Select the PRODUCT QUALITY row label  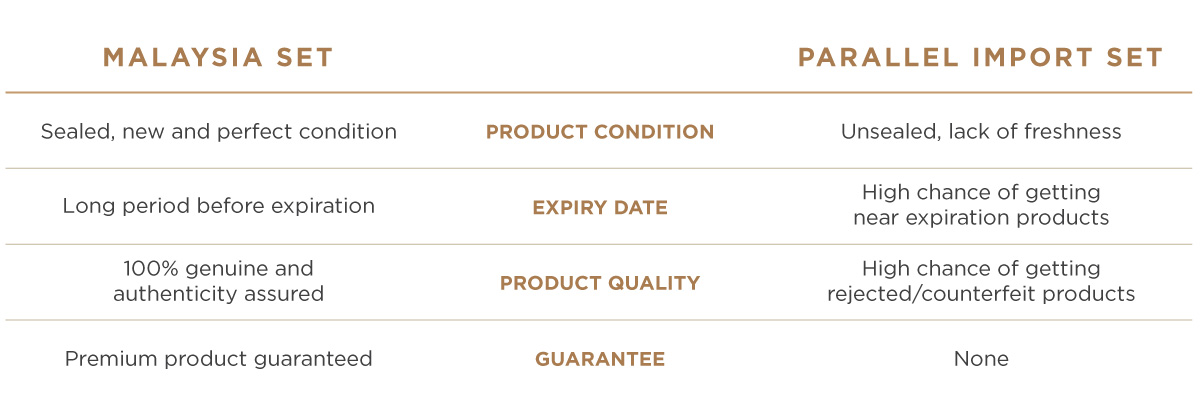point(600,283)
